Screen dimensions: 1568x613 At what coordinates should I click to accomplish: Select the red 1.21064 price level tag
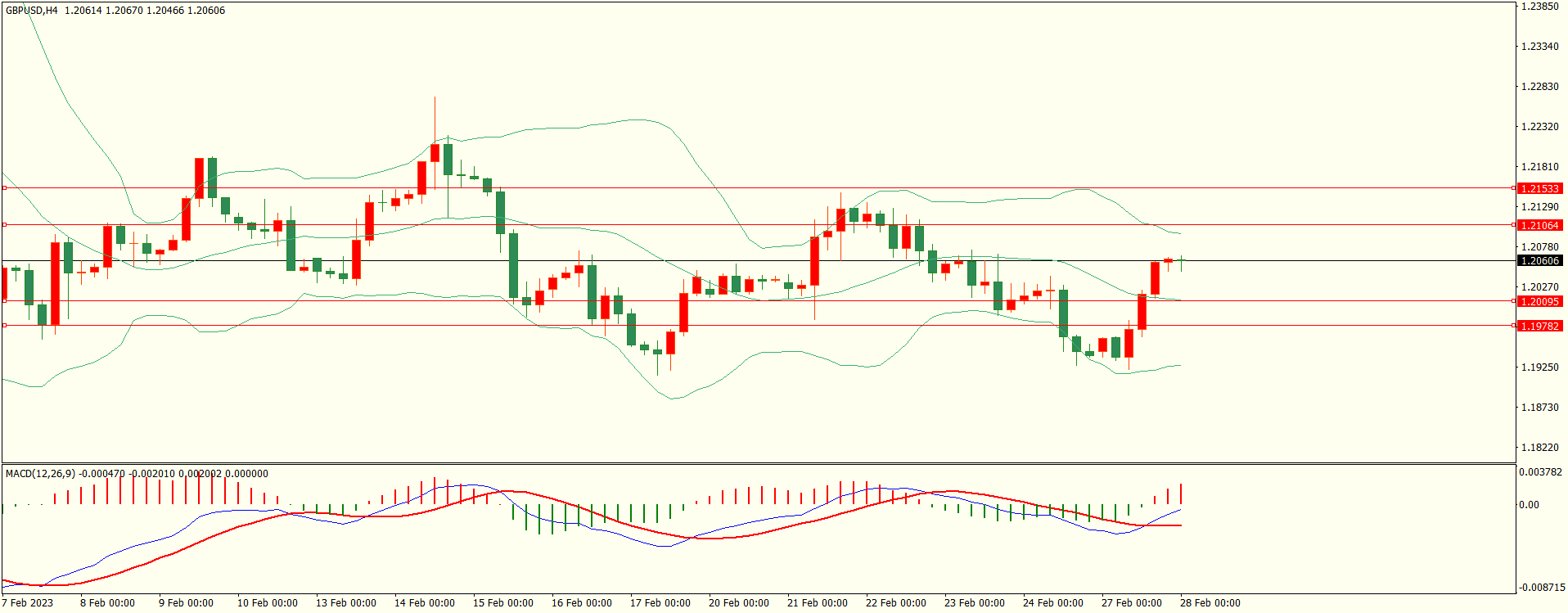point(1539,226)
